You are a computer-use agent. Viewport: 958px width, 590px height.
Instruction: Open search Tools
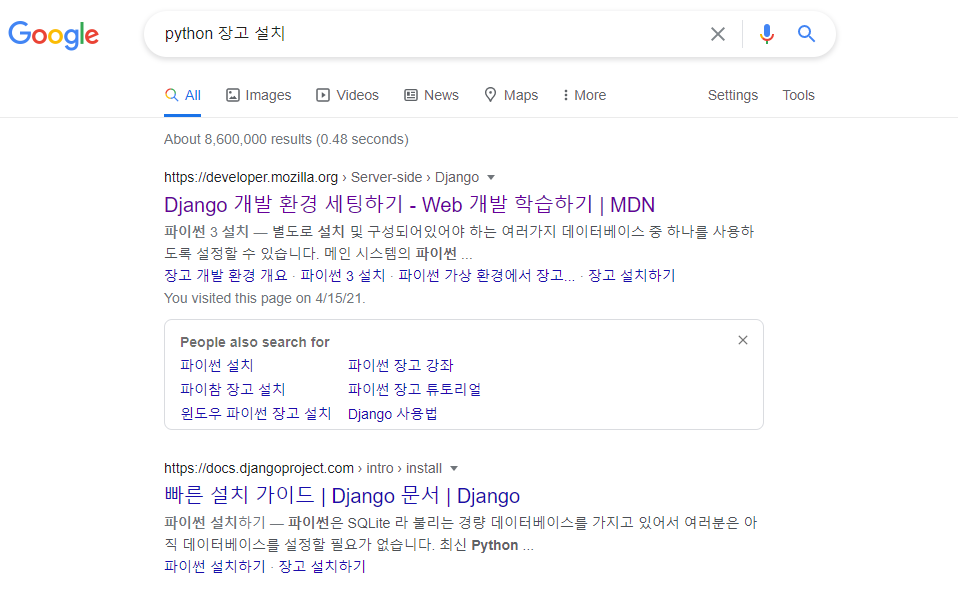[799, 95]
